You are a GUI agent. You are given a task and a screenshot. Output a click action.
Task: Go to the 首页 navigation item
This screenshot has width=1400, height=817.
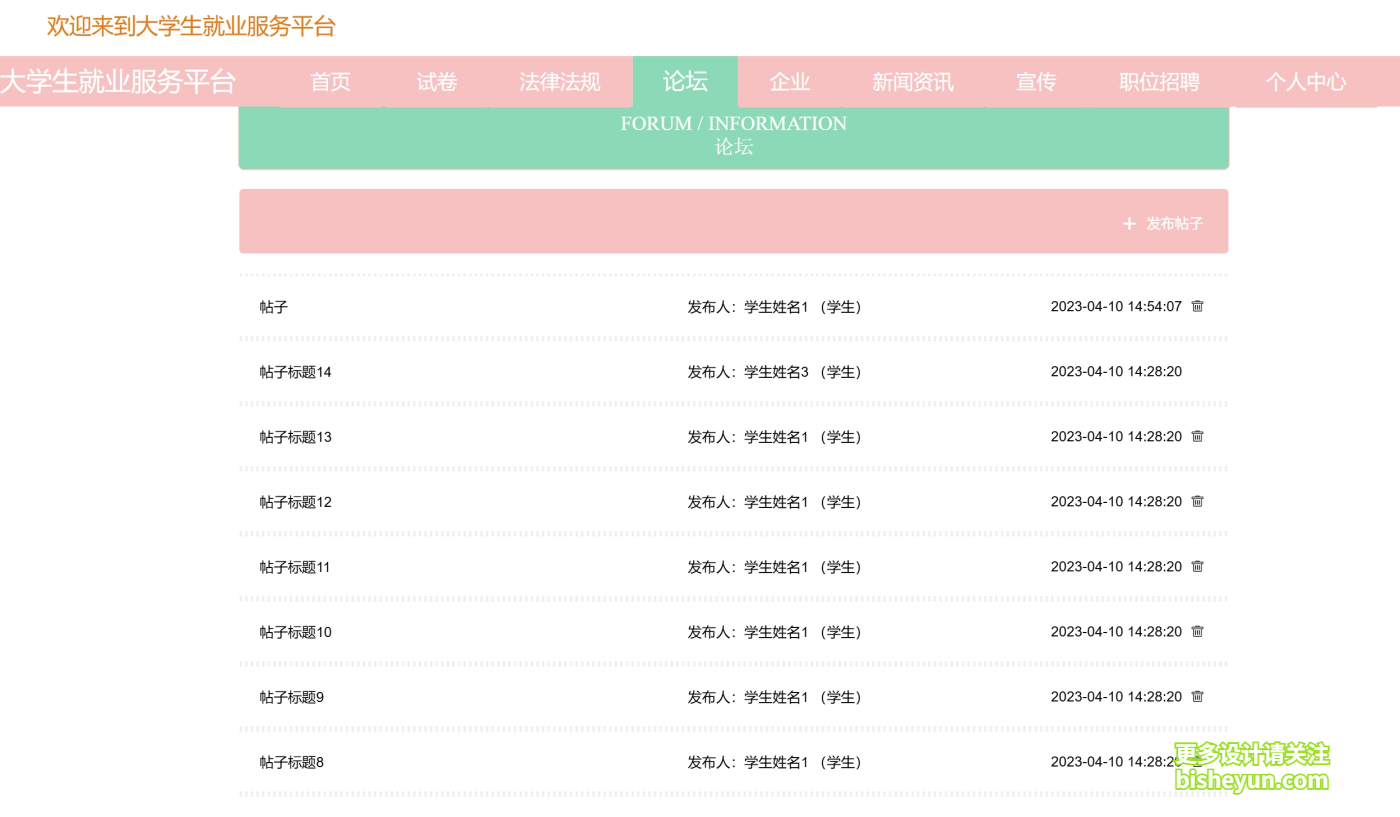coord(331,82)
